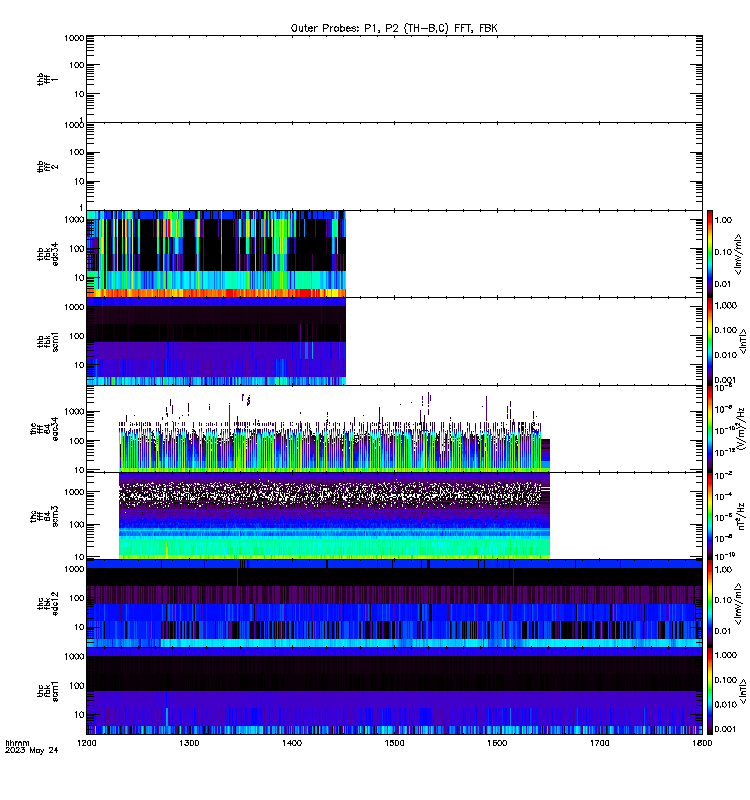Click the color bar beside thc fff eac34 panel
Viewport: 750px width, 800px height.
click(710, 429)
